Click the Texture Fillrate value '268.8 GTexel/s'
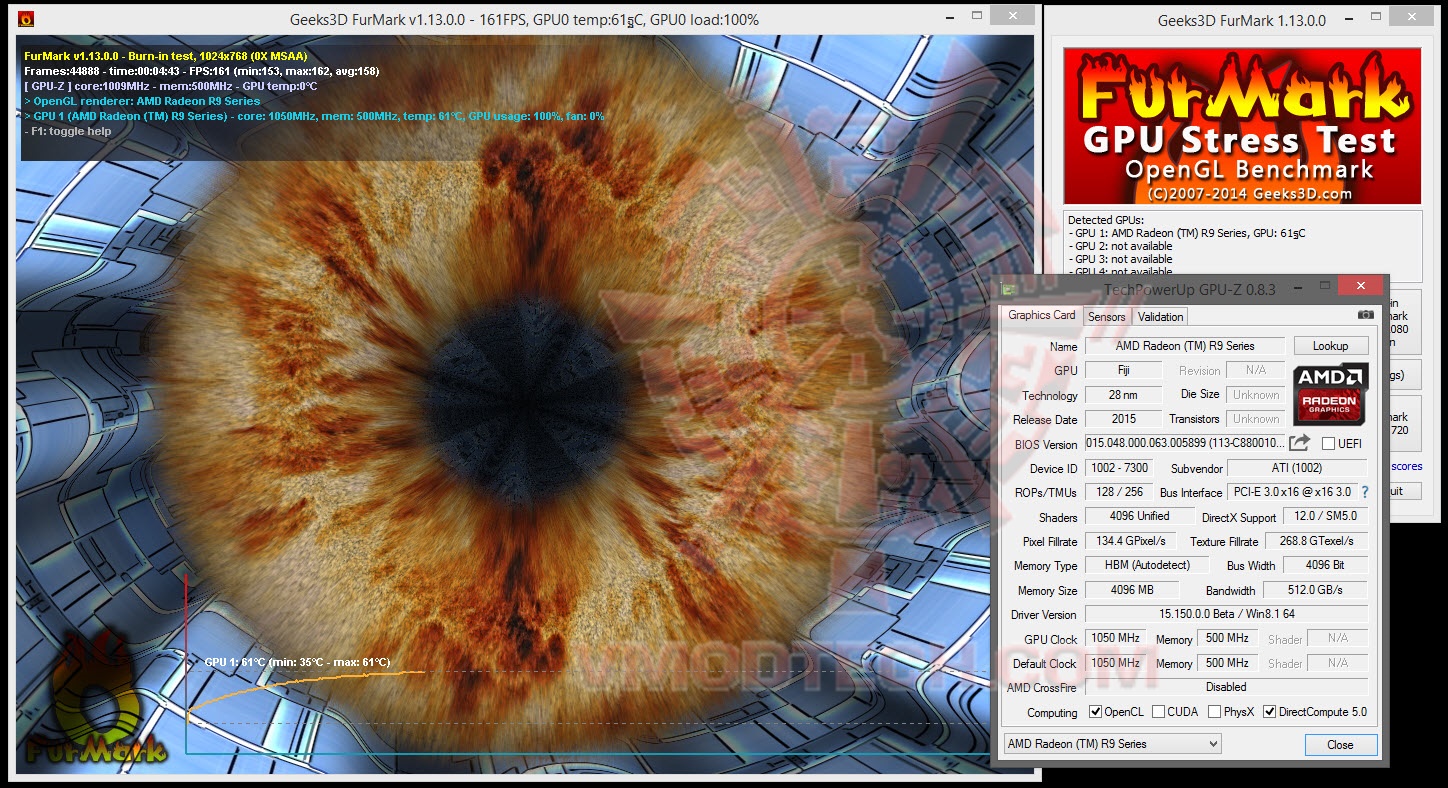This screenshot has height=788, width=1448. click(1316, 541)
